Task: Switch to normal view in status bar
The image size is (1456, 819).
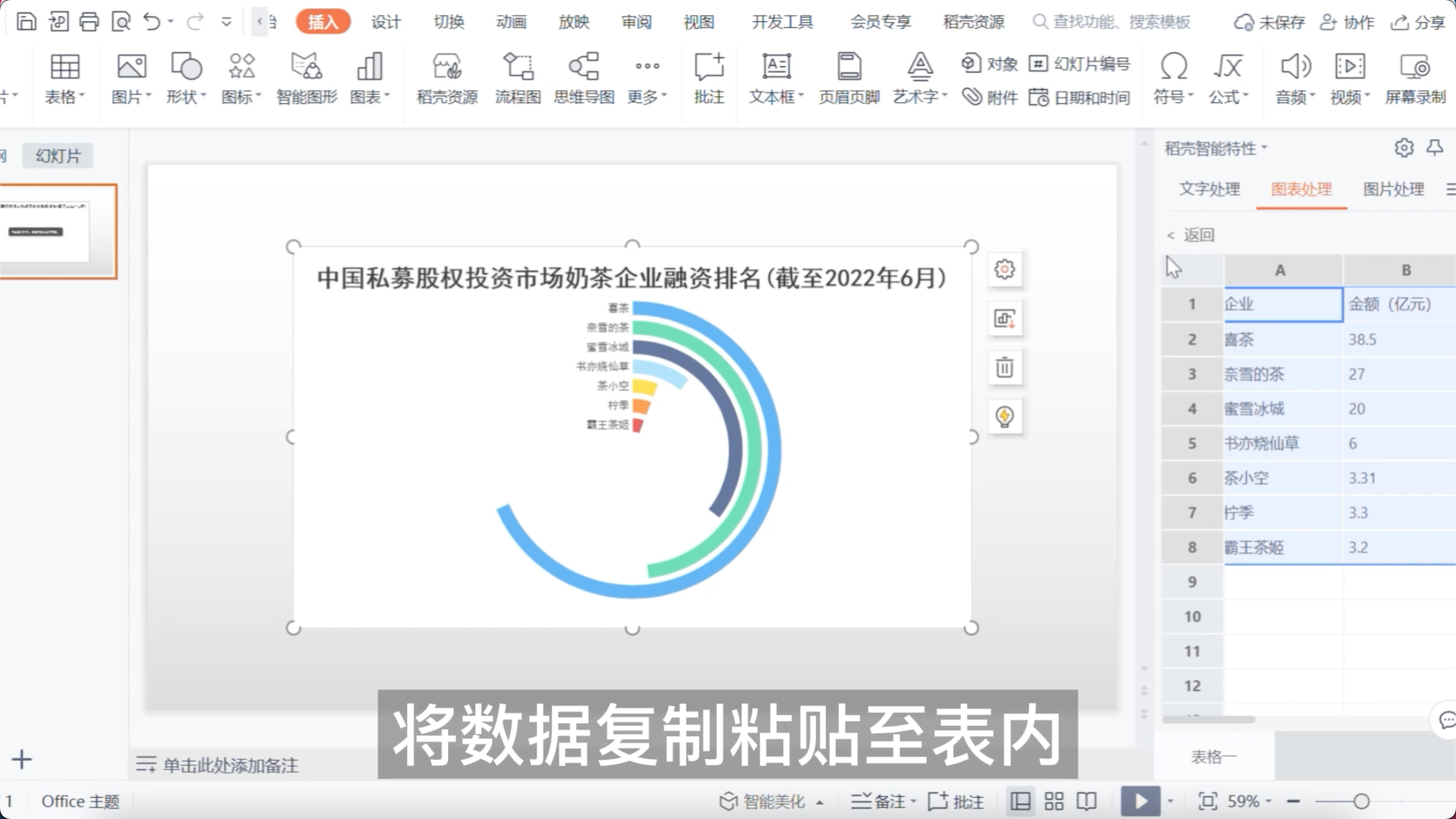Action: [1020, 801]
